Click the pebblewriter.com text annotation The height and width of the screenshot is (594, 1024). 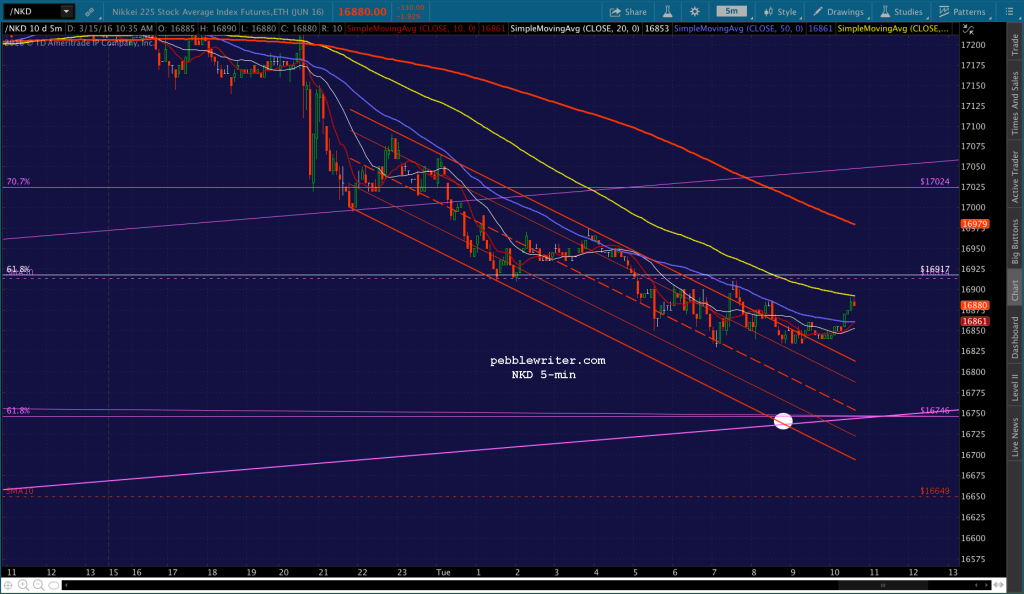click(548, 360)
